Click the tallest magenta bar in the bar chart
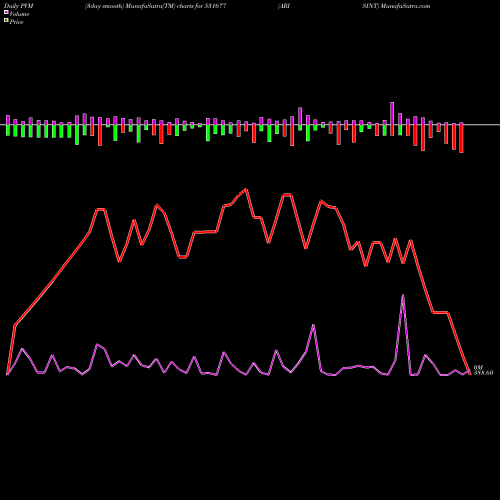 [x=392, y=113]
